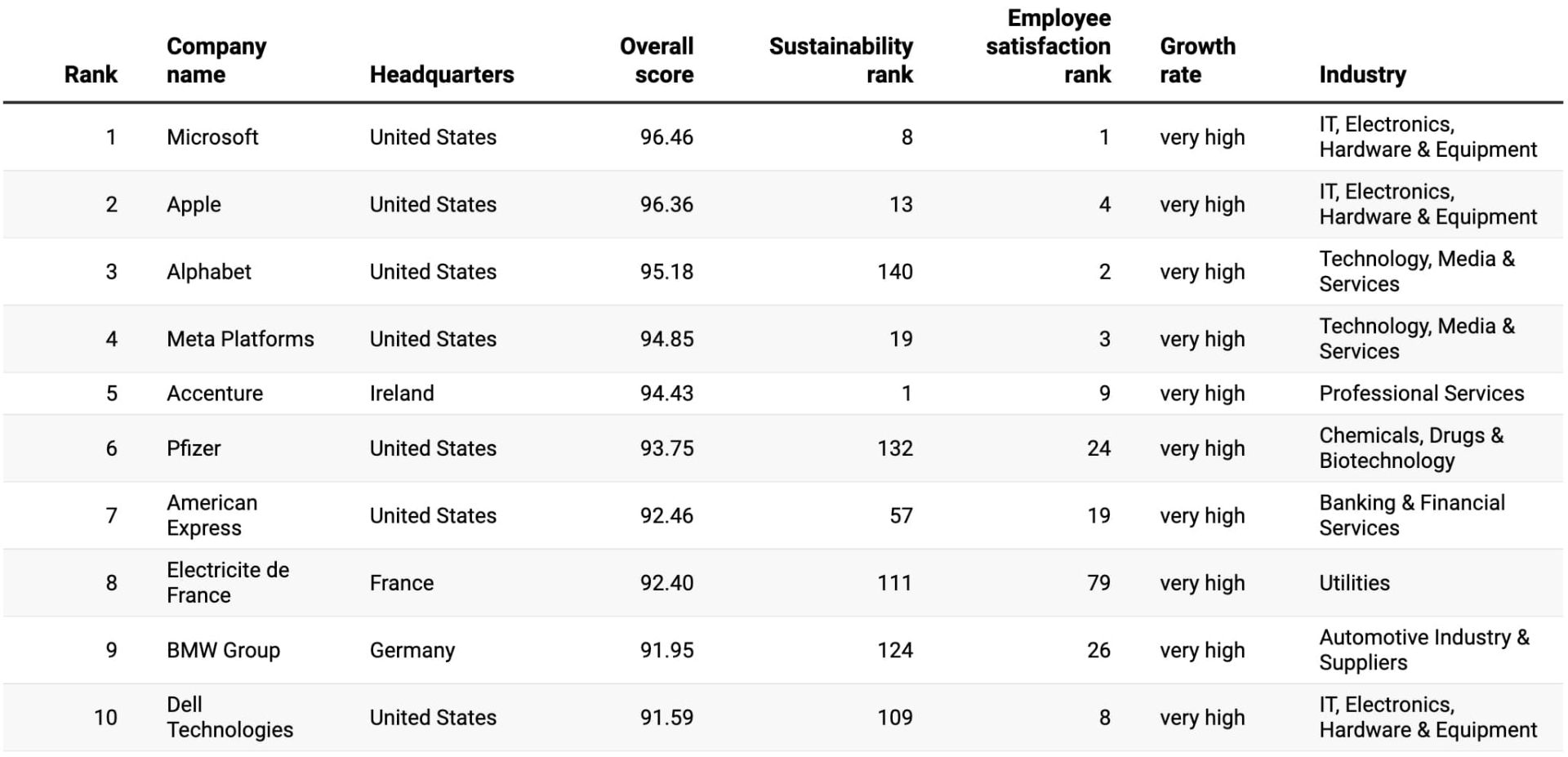Click the Industry column header

(1361, 74)
